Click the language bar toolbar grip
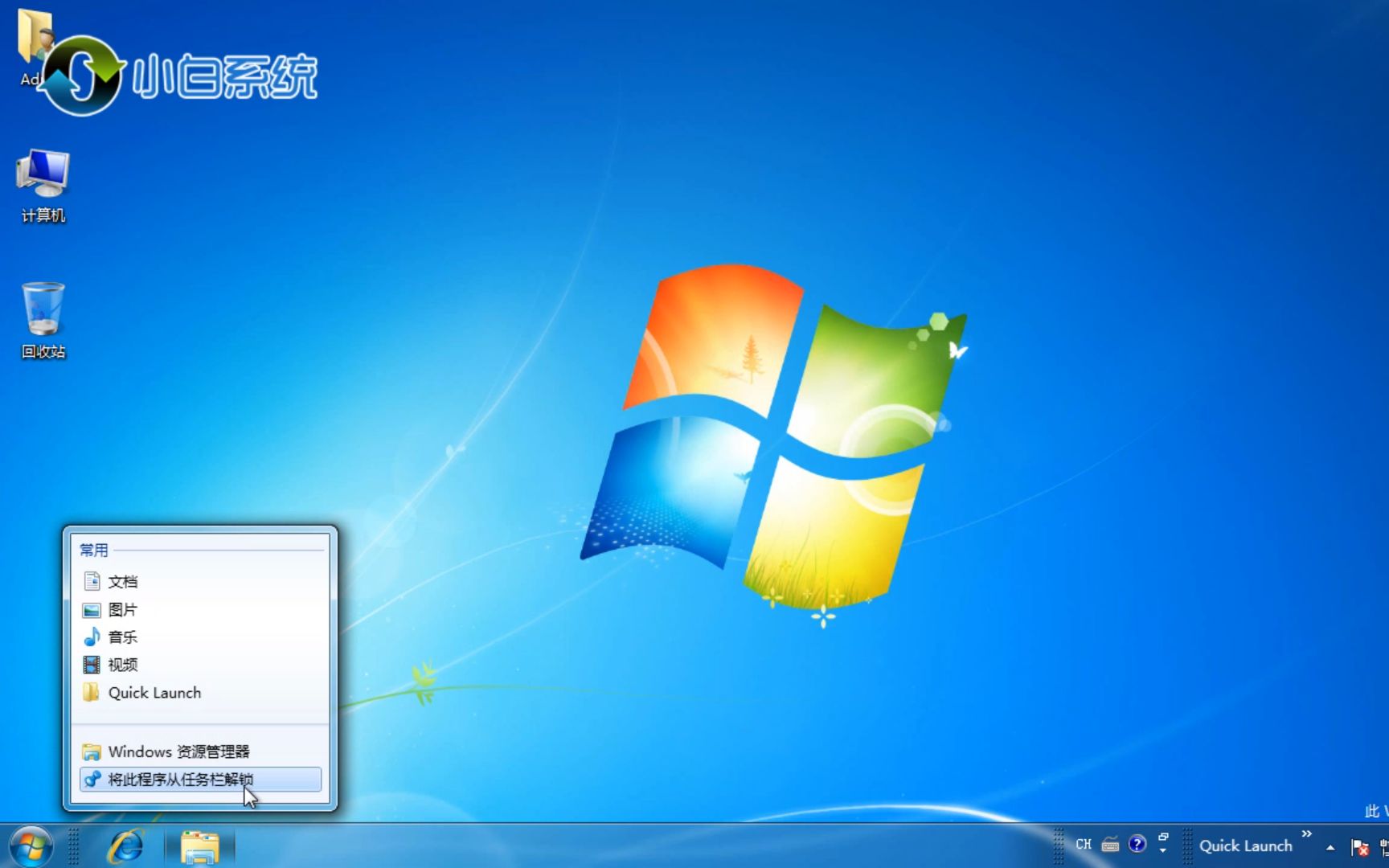This screenshot has height=868, width=1389. (1059, 846)
